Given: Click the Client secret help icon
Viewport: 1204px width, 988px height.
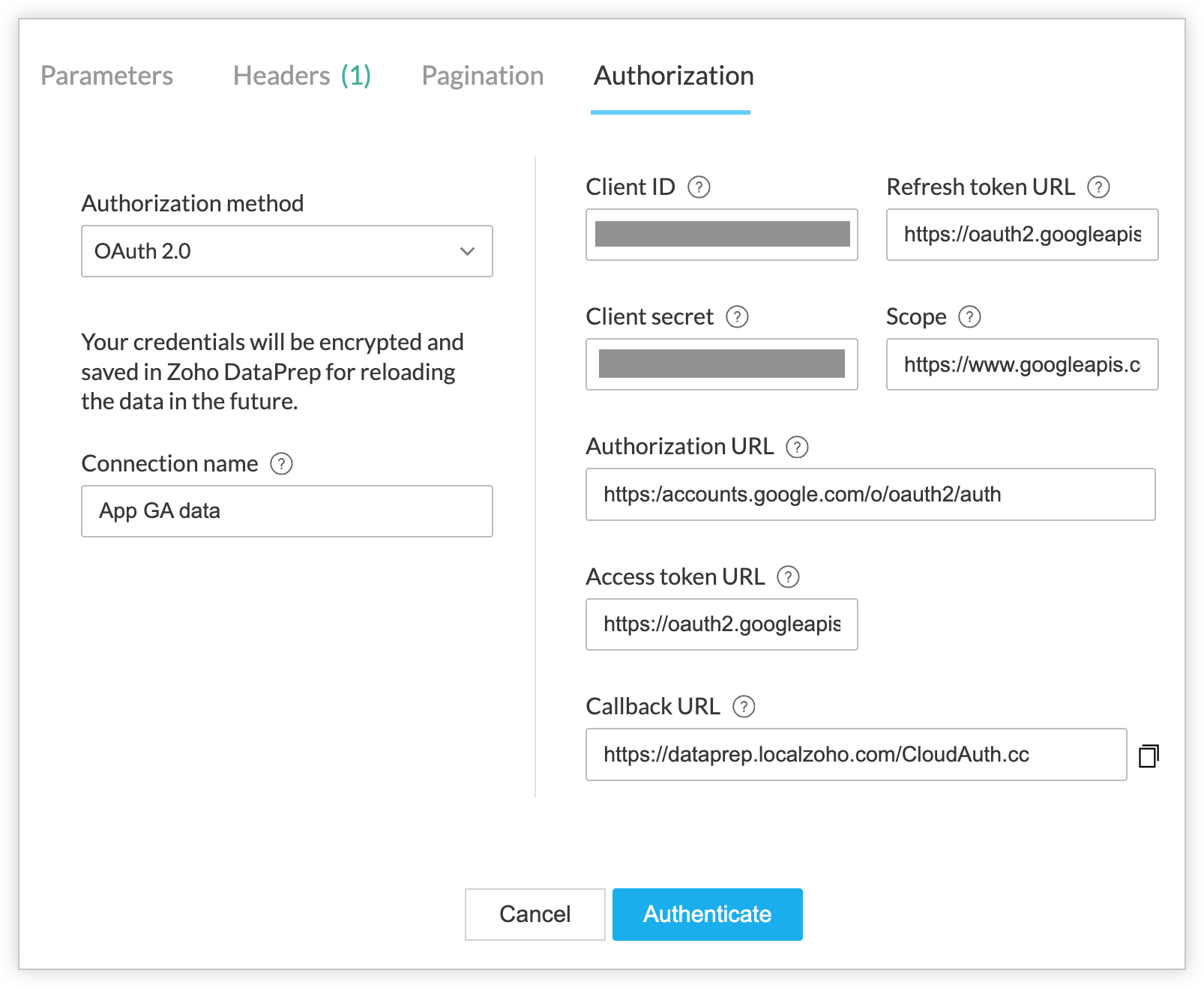Looking at the screenshot, I should [737, 317].
